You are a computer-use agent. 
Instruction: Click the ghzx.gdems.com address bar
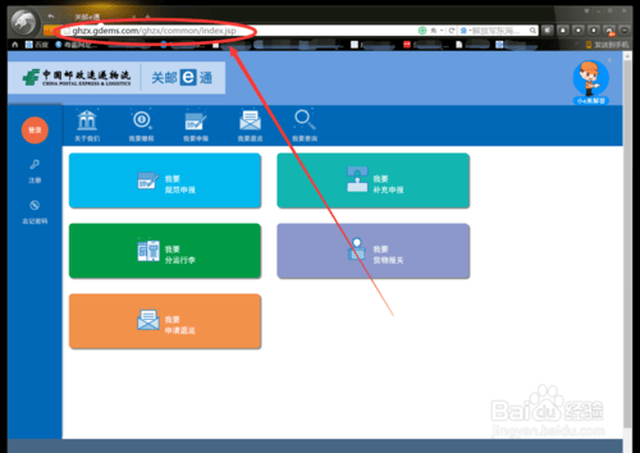[x=239, y=31]
